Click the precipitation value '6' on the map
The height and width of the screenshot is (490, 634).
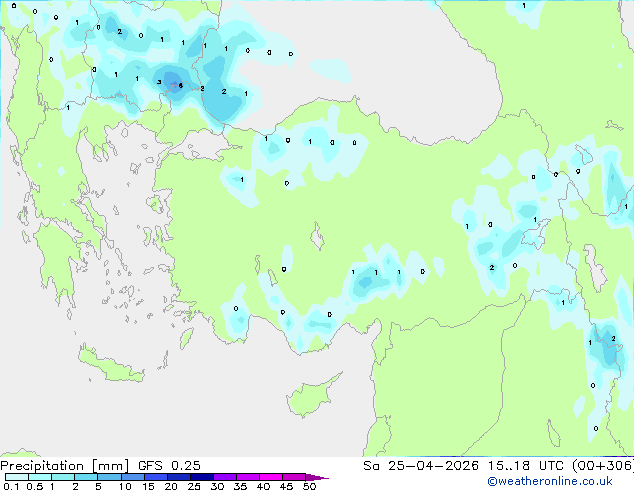pos(180,85)
